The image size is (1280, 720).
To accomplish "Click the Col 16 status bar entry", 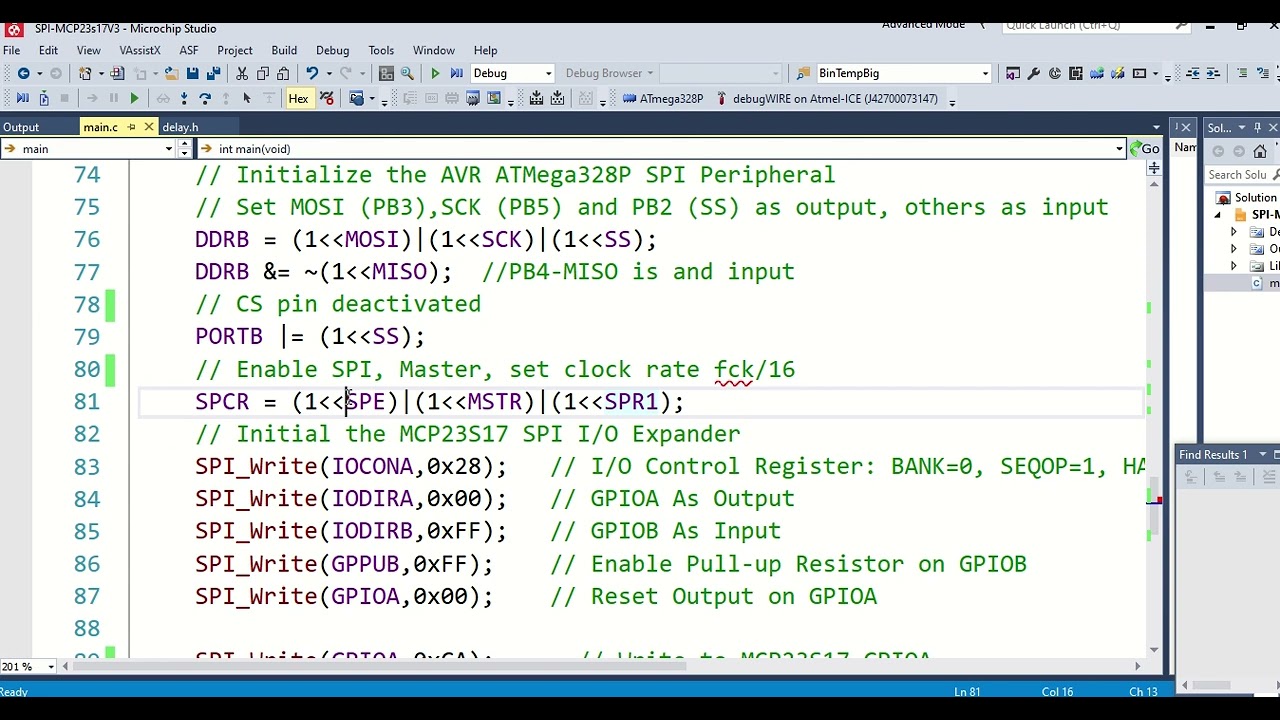I will click(1057, 692).
